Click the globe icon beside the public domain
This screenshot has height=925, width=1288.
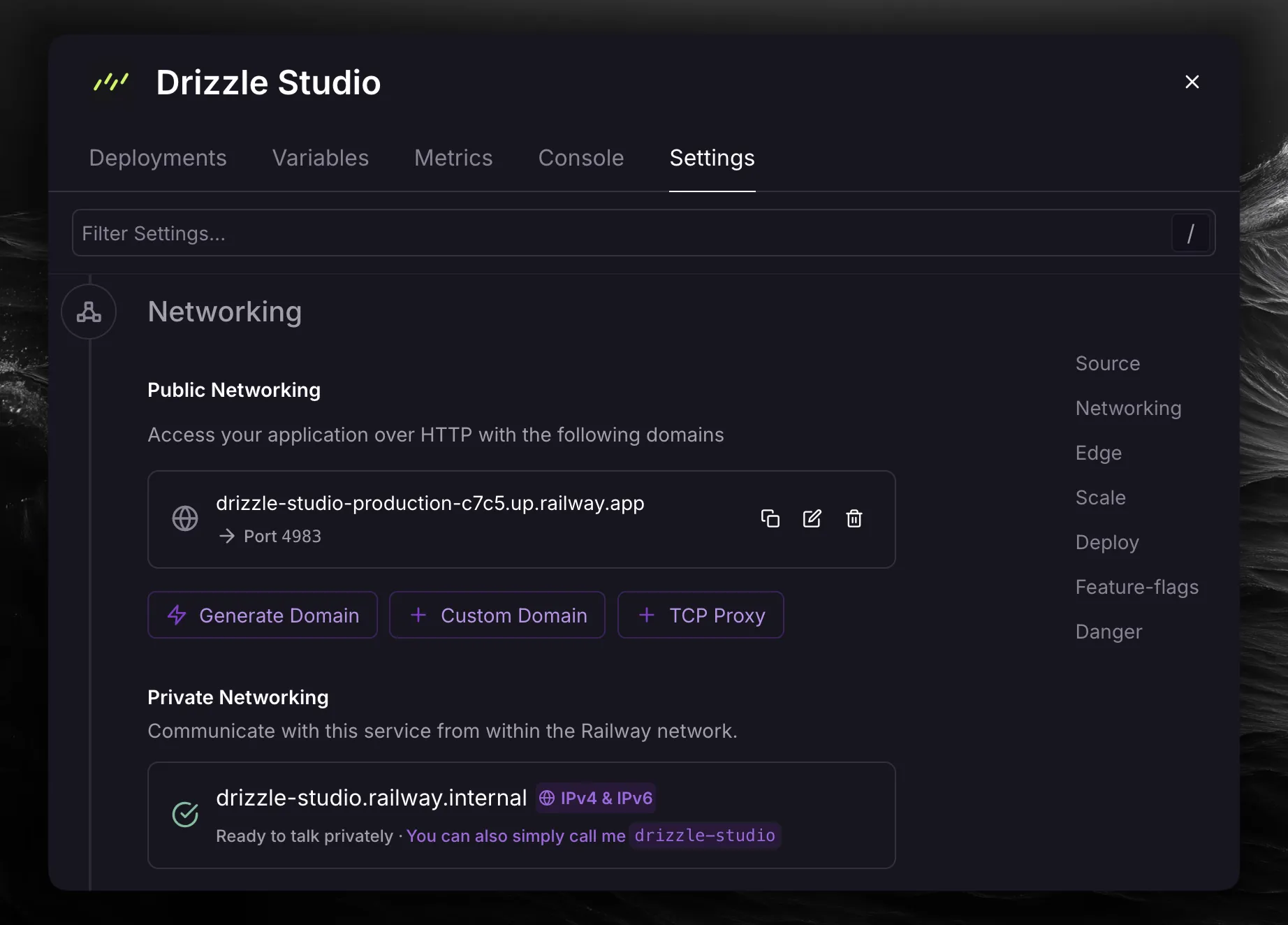[x=185, y=518]
